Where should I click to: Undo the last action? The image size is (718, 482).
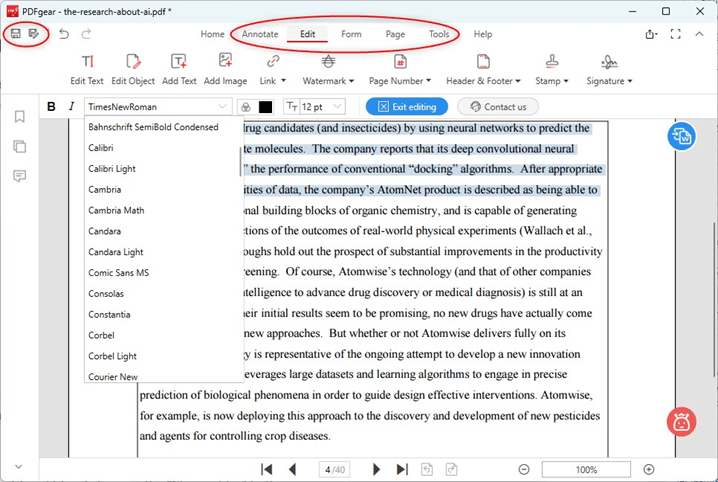[x=64, y=34]
